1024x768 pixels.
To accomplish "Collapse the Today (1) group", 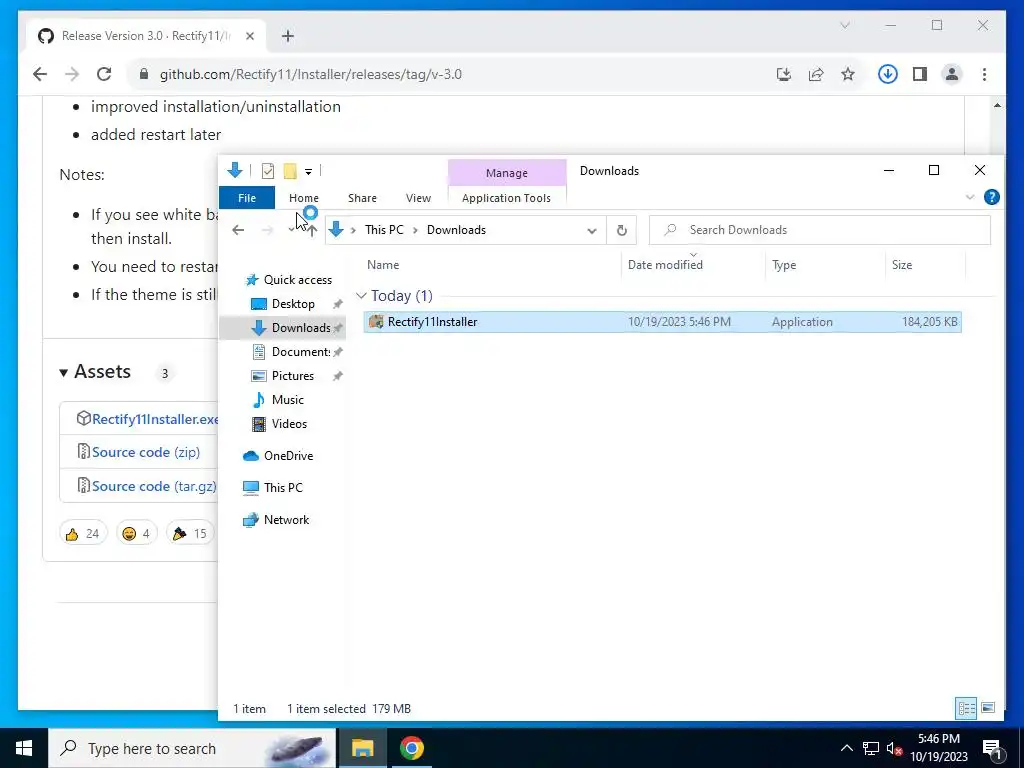I will (361, 296).
